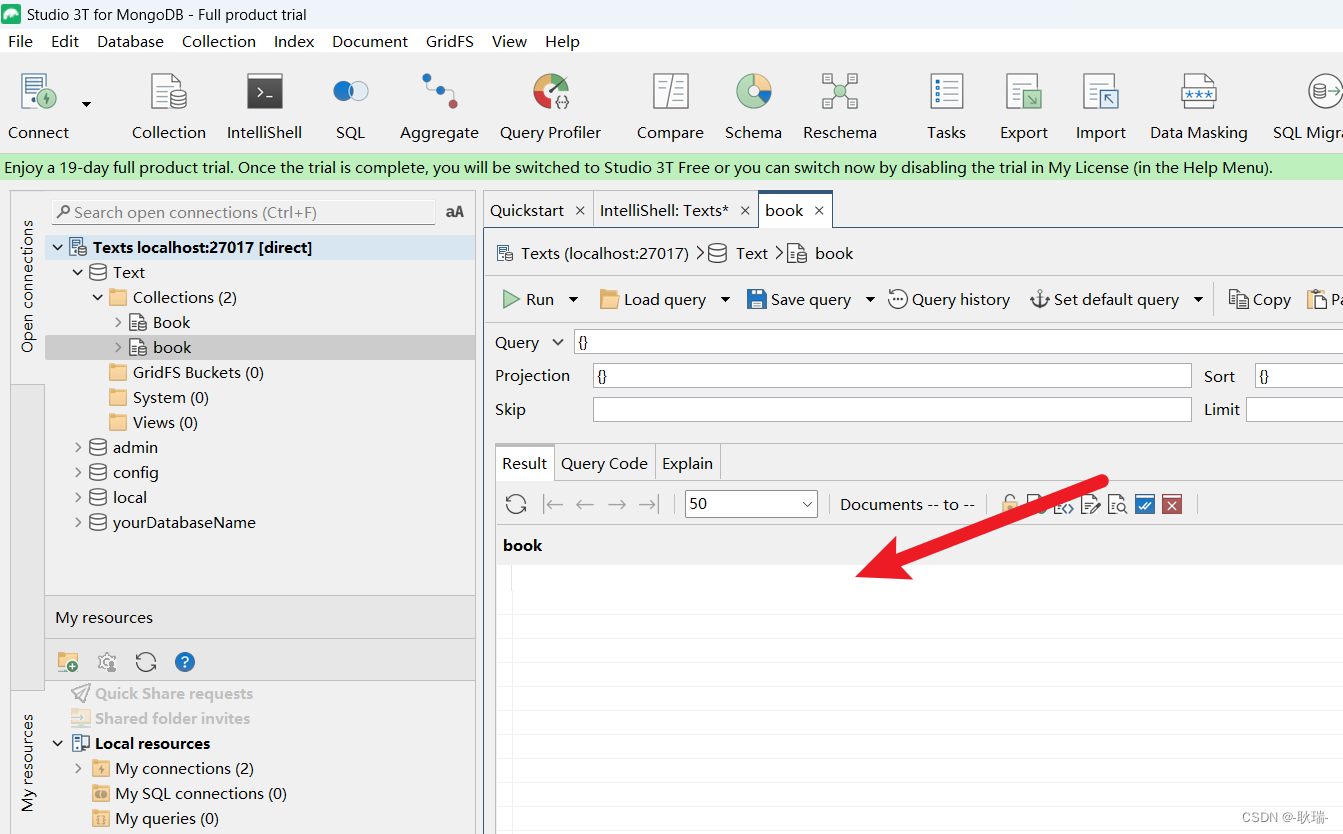Collapse the Local resources node
This screenshot has height=834, width=1343.
pyautogui.click(x=58, y=743)
